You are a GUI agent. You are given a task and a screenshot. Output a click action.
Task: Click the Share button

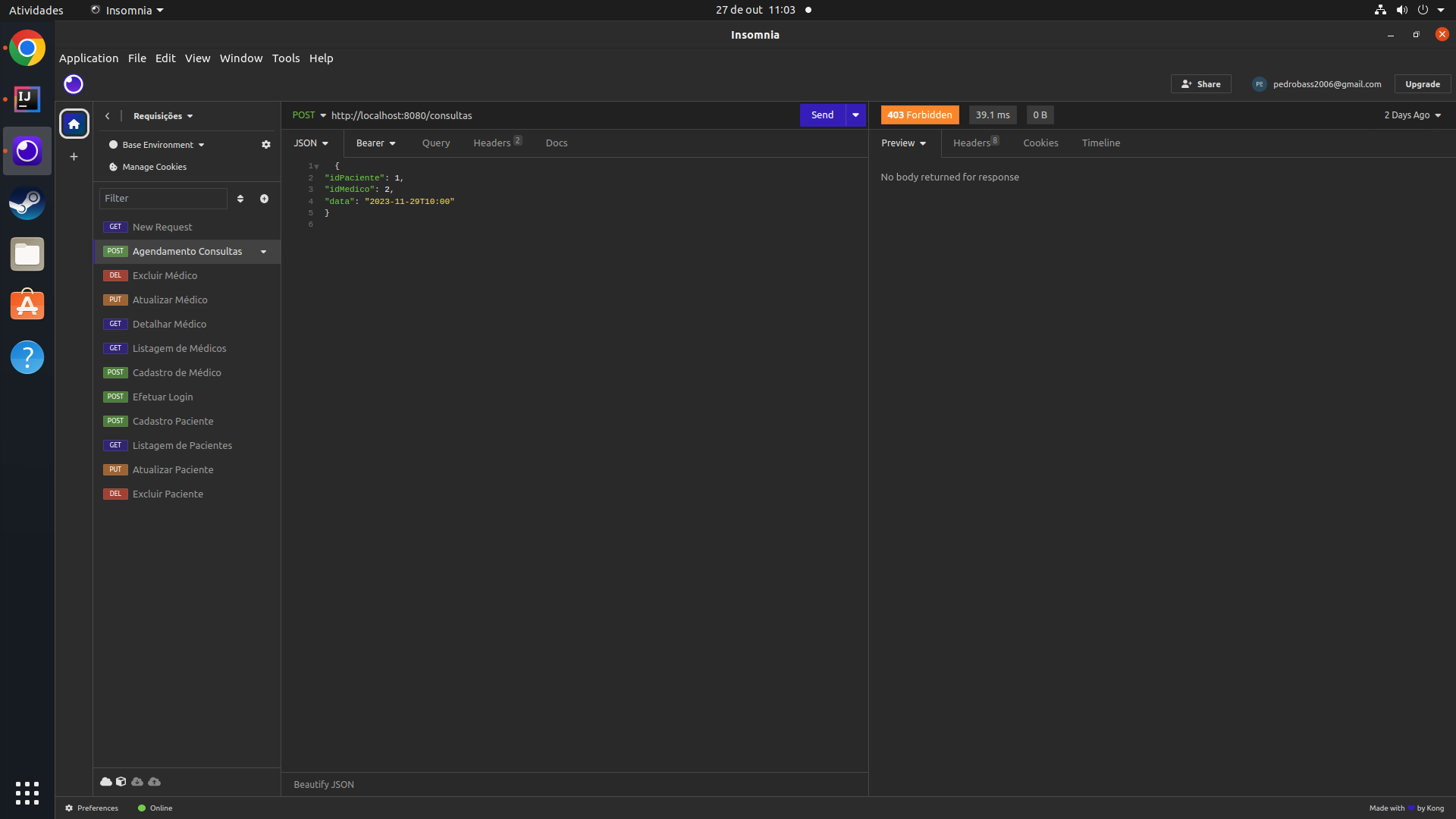pos(1201,84)
